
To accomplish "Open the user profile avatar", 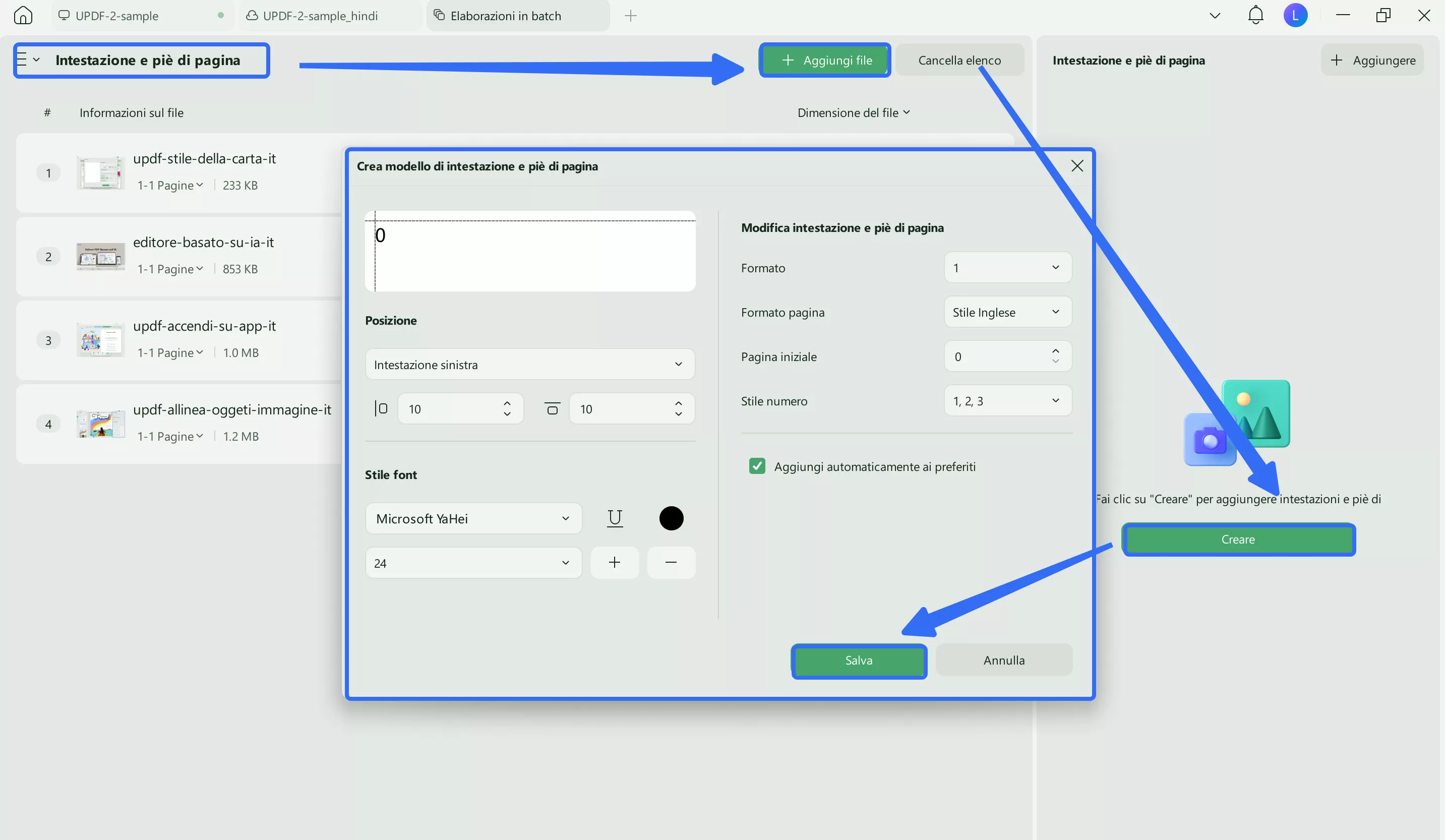I will (1295, 16).
